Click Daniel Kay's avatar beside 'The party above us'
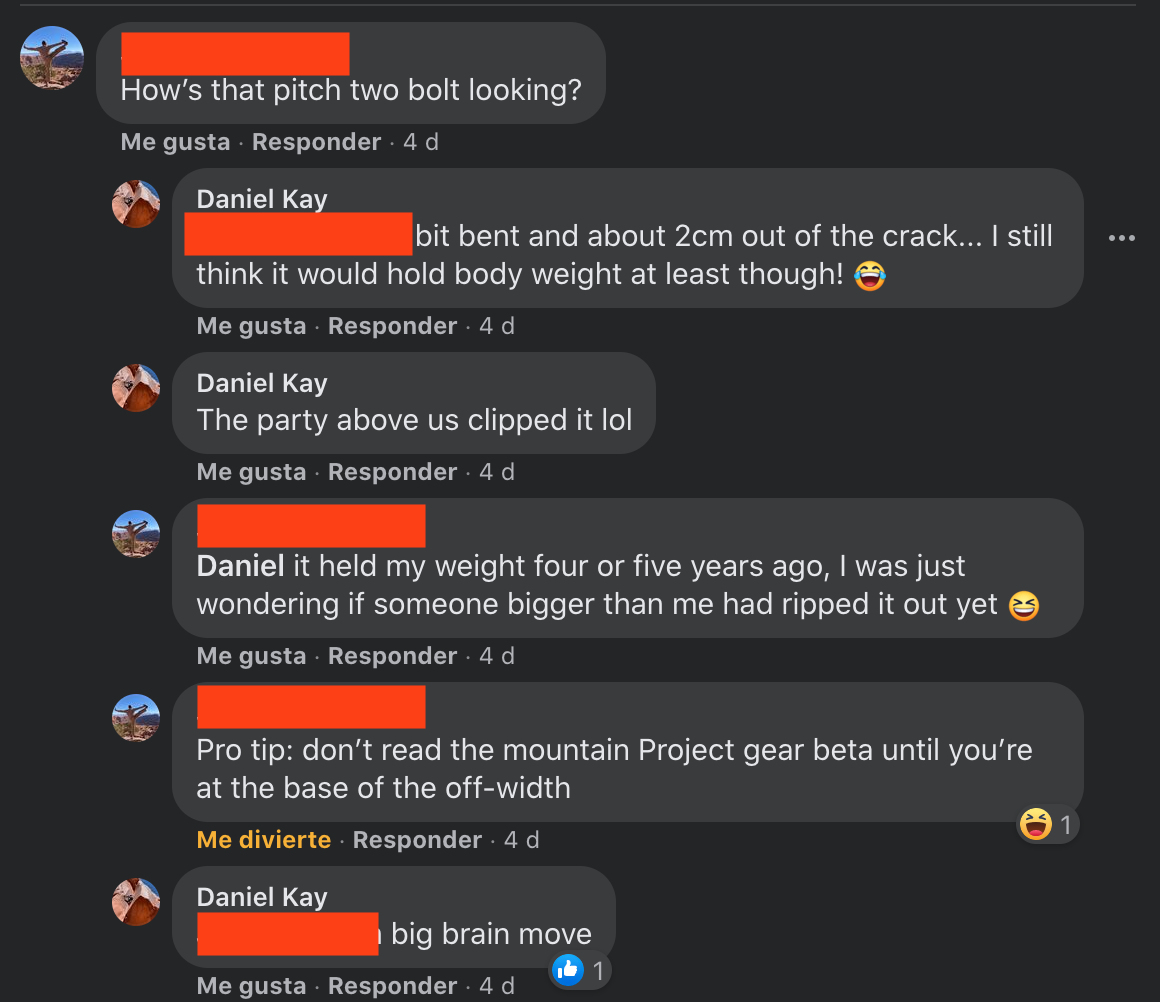The image size is (1160, 1002). [136, 388]
